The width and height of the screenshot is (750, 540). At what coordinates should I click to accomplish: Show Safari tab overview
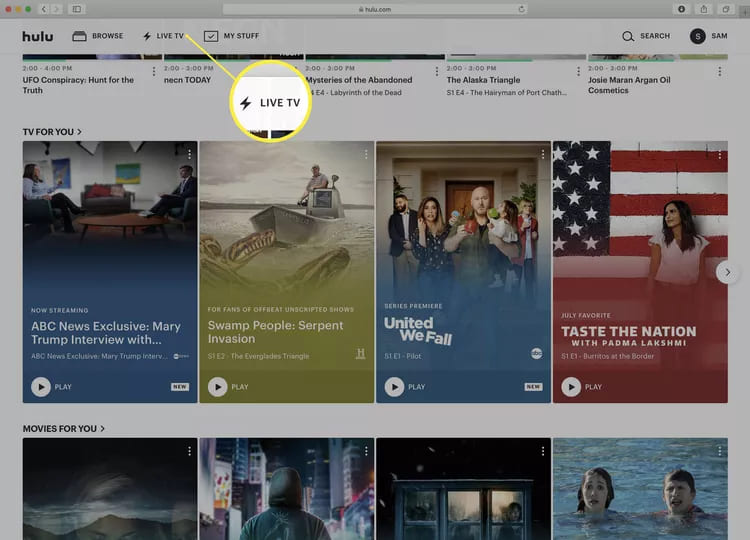[726, 9]
